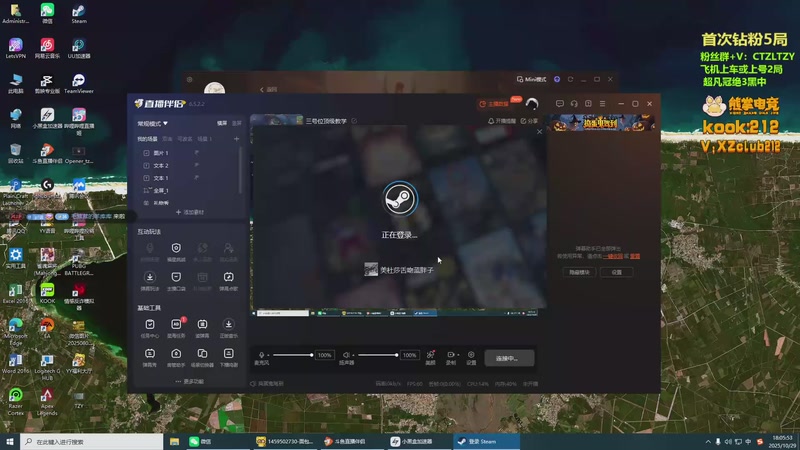This screenshot has height=450, width=800.
Task: Click the Halloween banner in right panel
Action: (x=602, y=122)
